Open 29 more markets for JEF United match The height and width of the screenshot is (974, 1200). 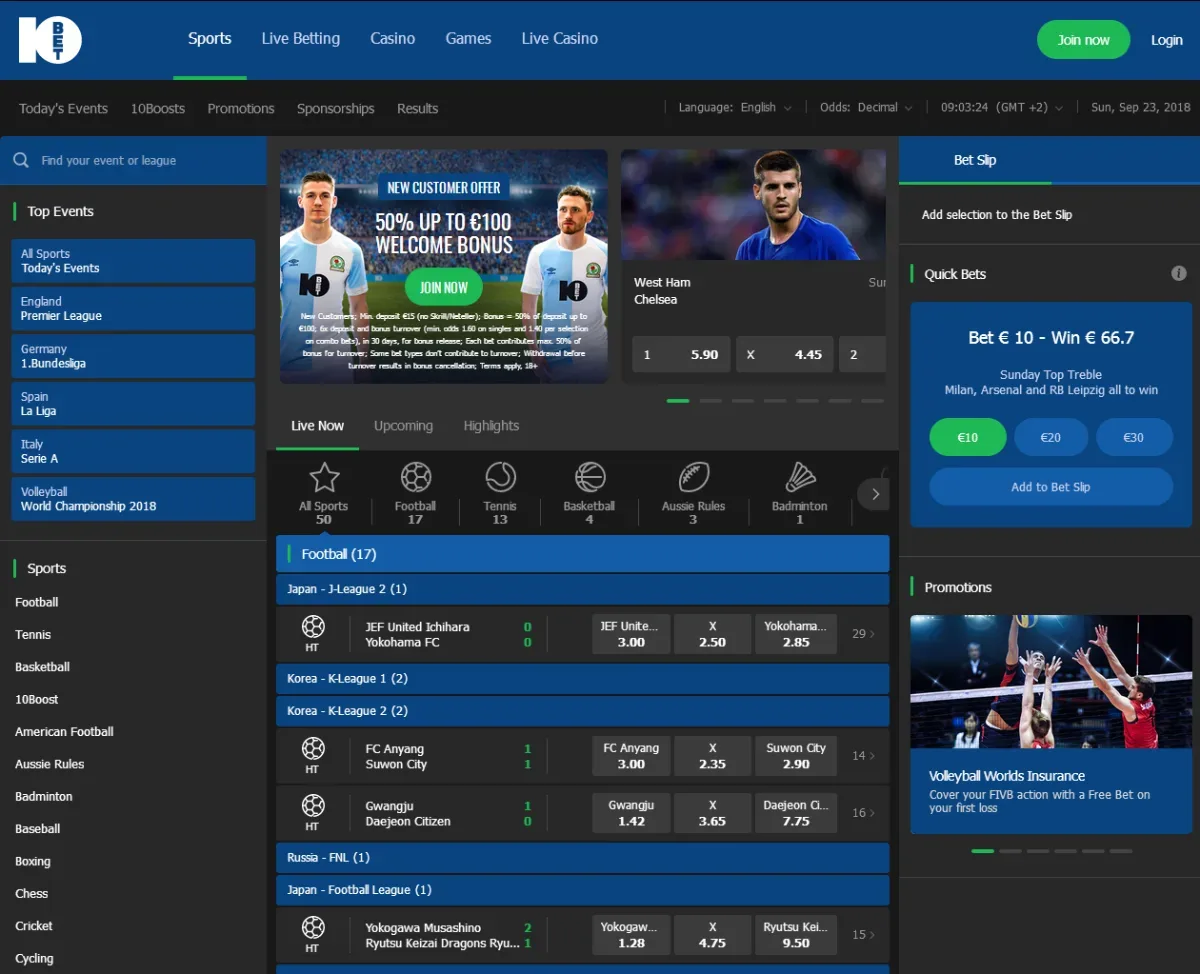[863, 634]
